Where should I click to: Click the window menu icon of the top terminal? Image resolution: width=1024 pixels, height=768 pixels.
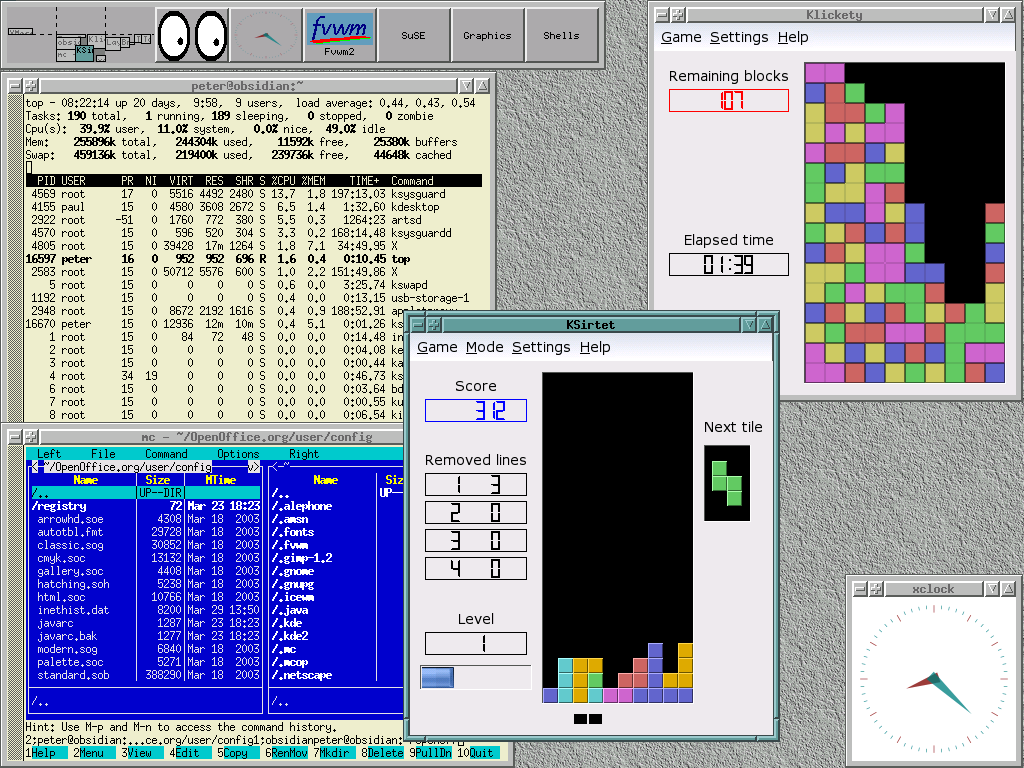pos(14,86)
